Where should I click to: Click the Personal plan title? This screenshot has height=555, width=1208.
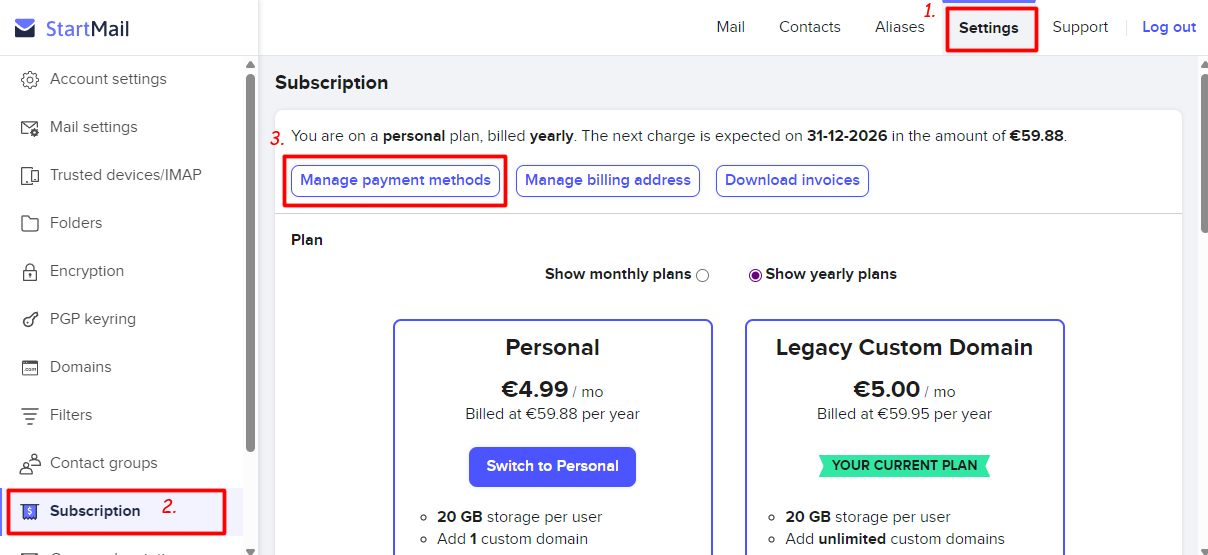[x=552, y=348]
